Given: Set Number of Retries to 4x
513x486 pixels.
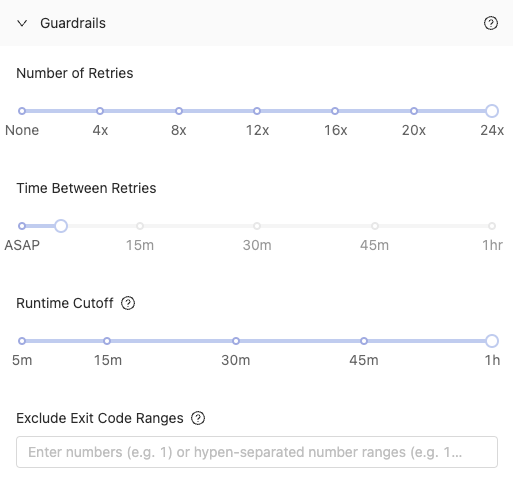Looking at the screenshot, I should 100,111.
